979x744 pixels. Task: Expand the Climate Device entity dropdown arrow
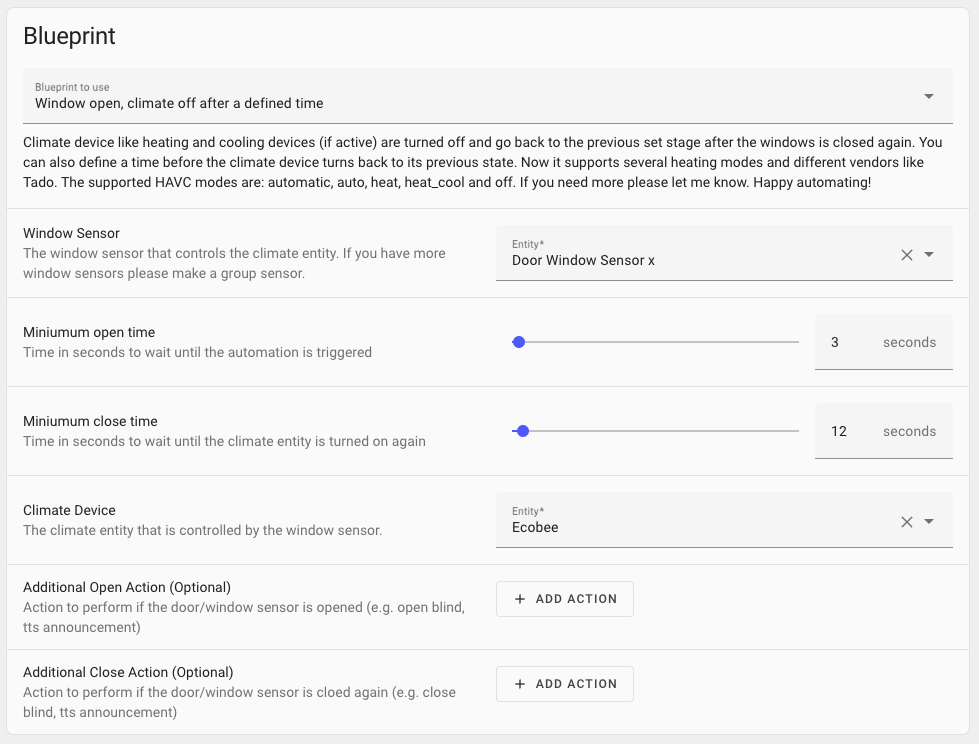tap(929, 522)
